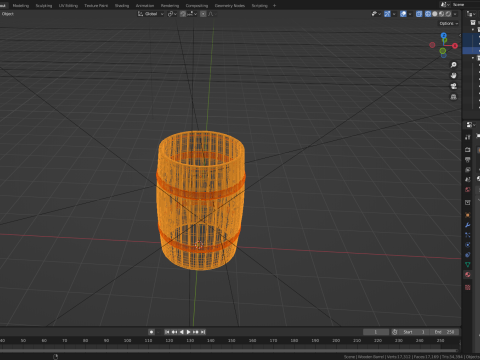Open the Texture Paint workspace tab
This screenshot has width=480, height=360.
tap(96, 6)
